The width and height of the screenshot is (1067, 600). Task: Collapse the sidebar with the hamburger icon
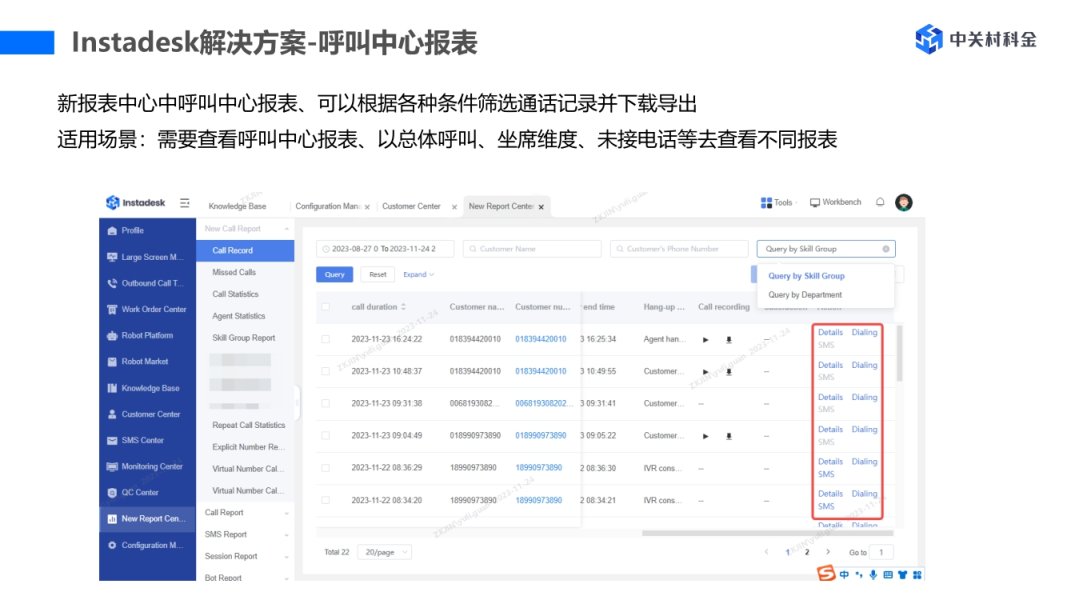(185, 203)
